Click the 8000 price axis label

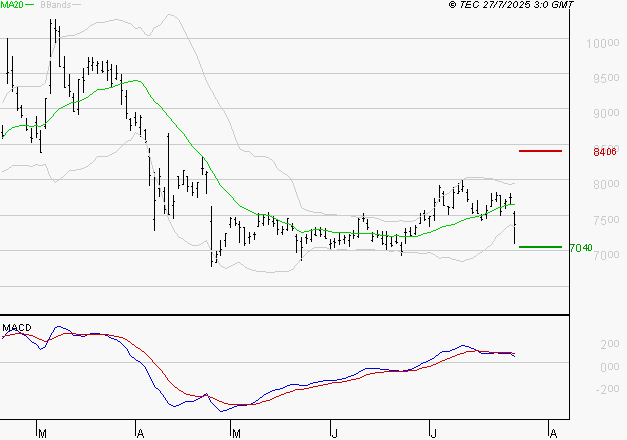[601, 185]
